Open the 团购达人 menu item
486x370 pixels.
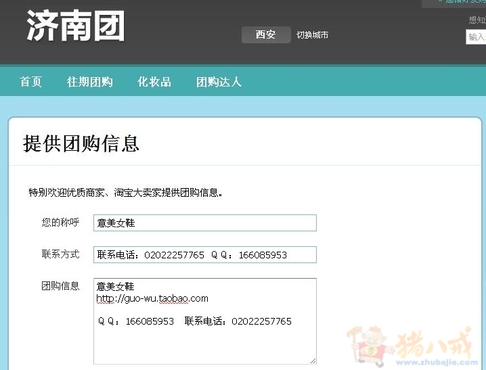tap(218, 82)
